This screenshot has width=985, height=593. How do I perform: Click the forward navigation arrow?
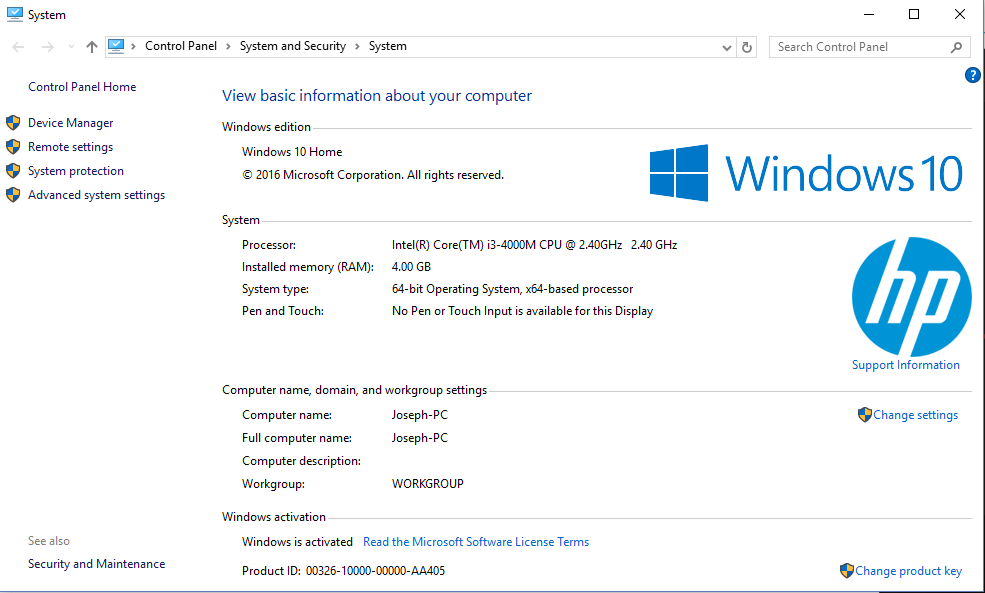[x=47, y=47]
